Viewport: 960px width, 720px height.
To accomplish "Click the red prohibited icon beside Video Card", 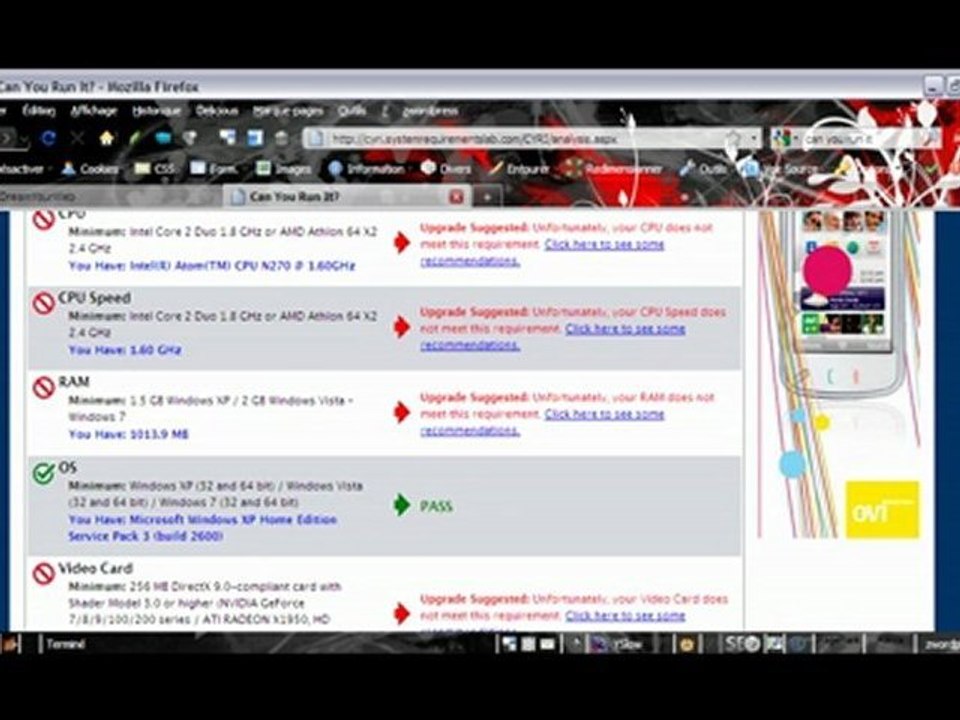I will 43,573.
